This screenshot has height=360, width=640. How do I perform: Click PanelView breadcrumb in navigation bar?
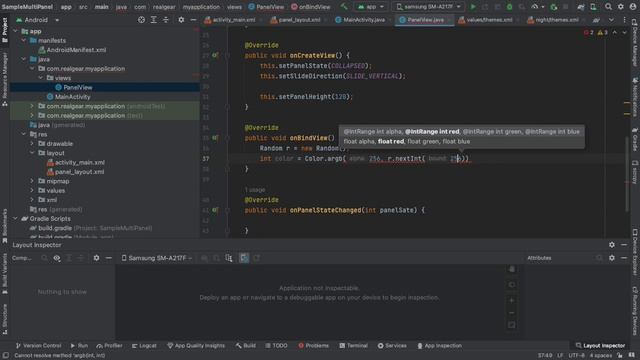pyautogui.click(x=266, y=7)
